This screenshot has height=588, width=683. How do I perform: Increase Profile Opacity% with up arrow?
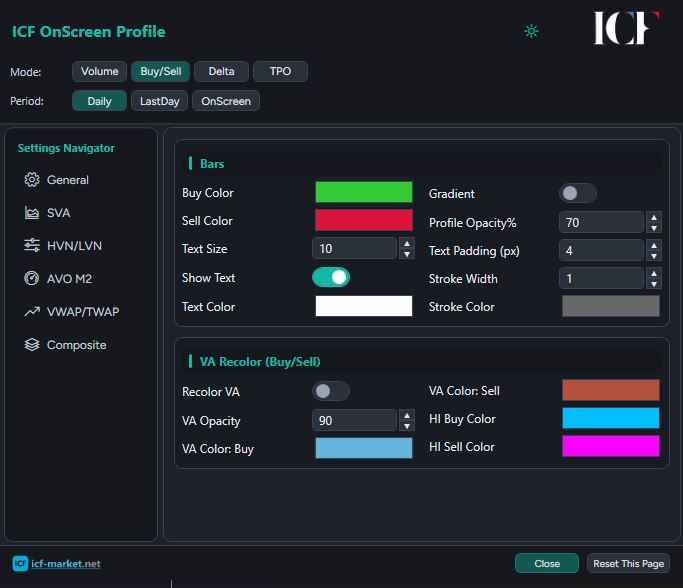click(654, 217)
